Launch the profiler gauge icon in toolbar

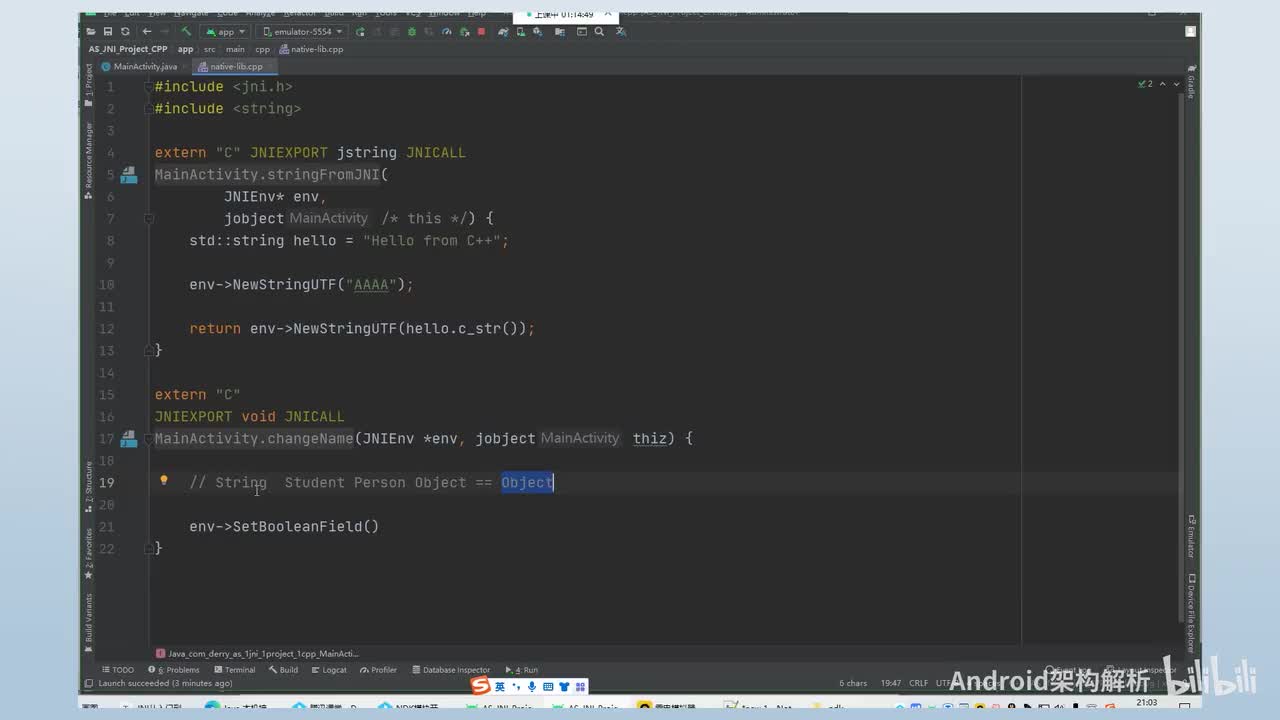447,32
